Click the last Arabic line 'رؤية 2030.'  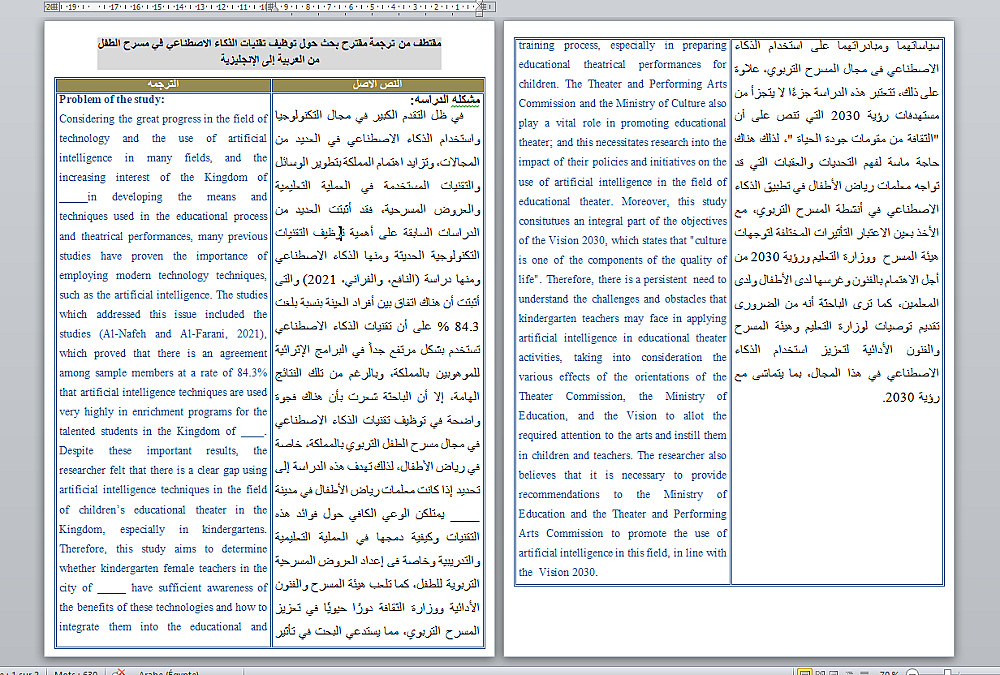pos(911,397)
